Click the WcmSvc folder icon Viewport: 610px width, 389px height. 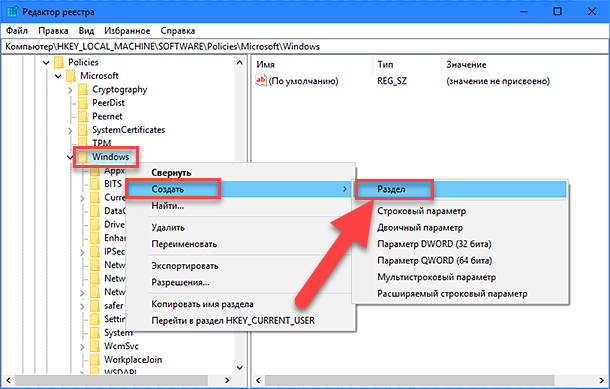(x=95, y=346)
